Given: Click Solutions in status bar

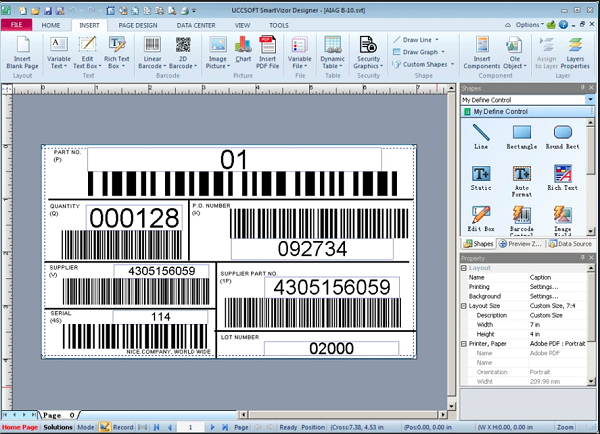Looking at the screenshot, I should [x=58, y=427].
